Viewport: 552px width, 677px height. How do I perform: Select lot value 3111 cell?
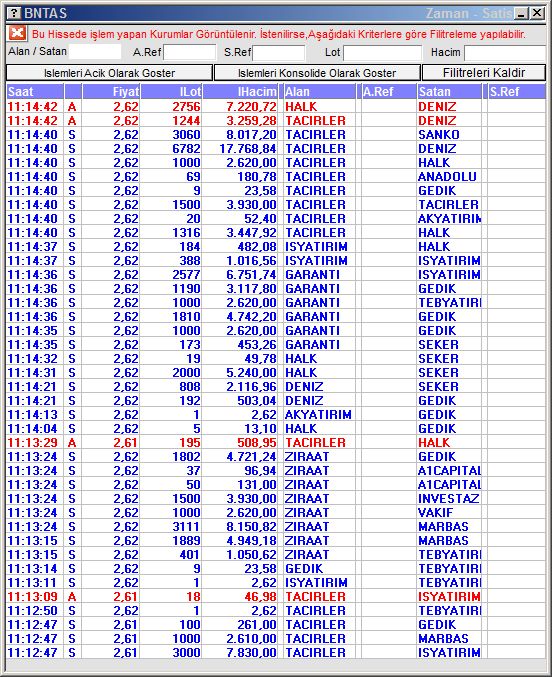pos(171,526)
